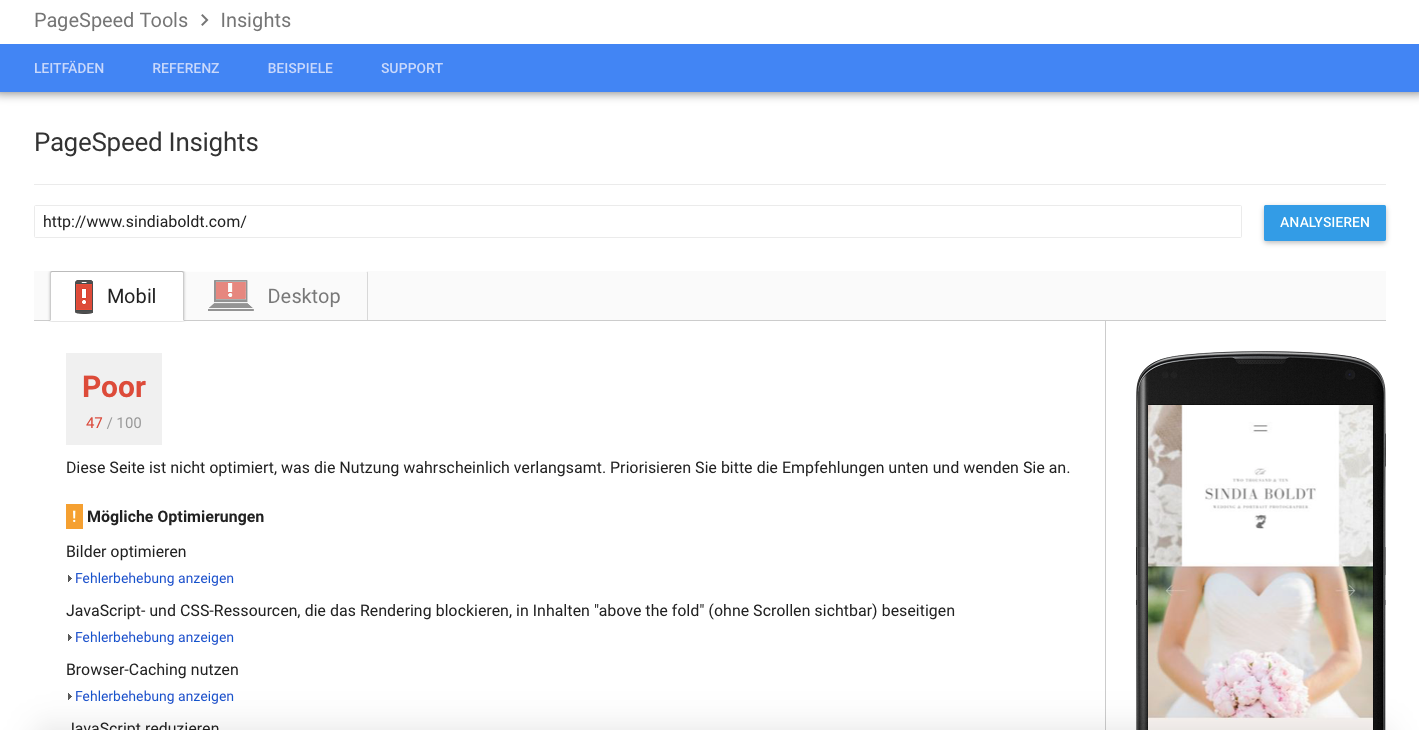Click the Mögliche Optimierungen heading text
The height and width of the screenshot is (730, 1419).
click(x=176, y=517)
